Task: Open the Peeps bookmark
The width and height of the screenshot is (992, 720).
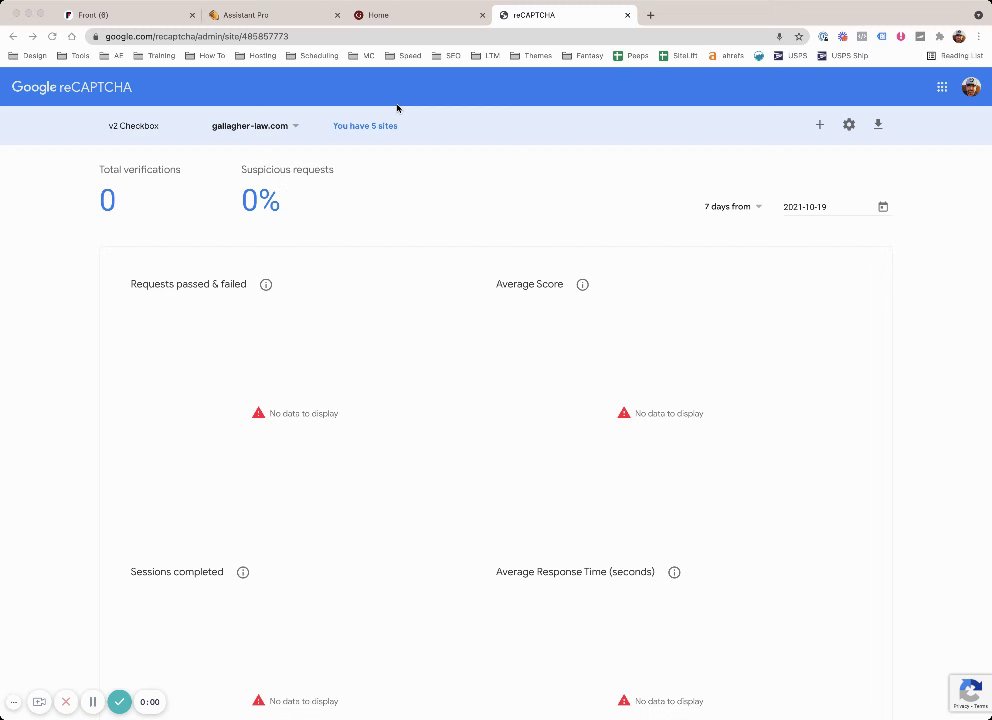Action: (x=631, y=56)
